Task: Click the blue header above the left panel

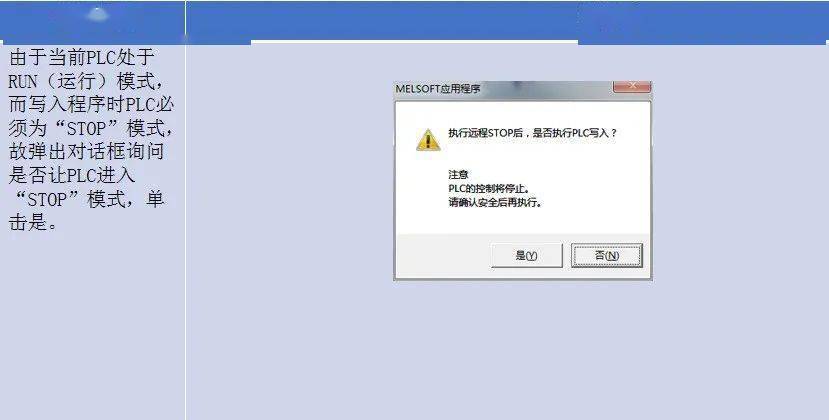Action: pyautogui.click(x=93, y=21)
